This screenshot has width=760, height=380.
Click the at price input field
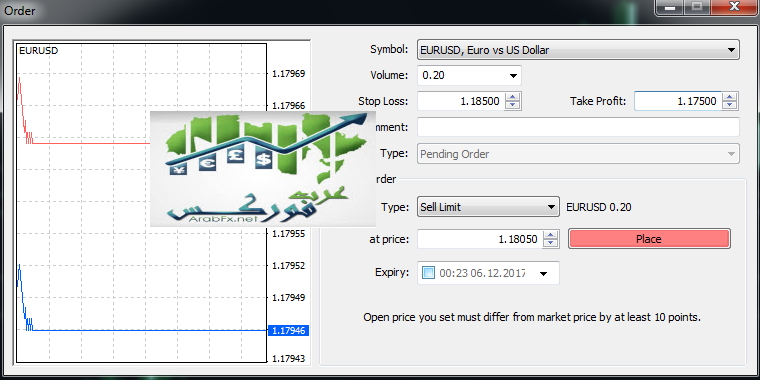click(x=479, y=239)
